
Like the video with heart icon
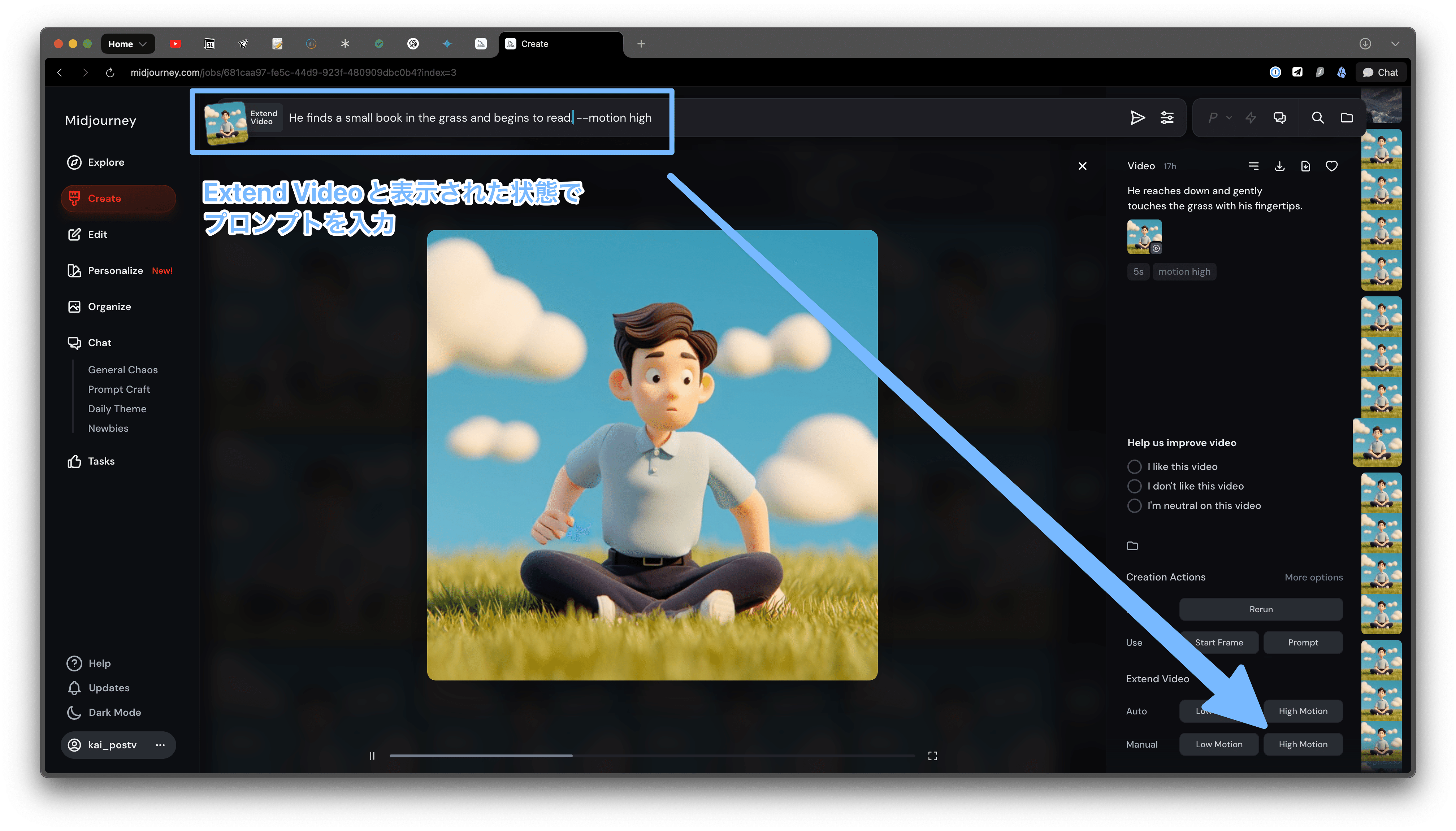coord(1331,166)
